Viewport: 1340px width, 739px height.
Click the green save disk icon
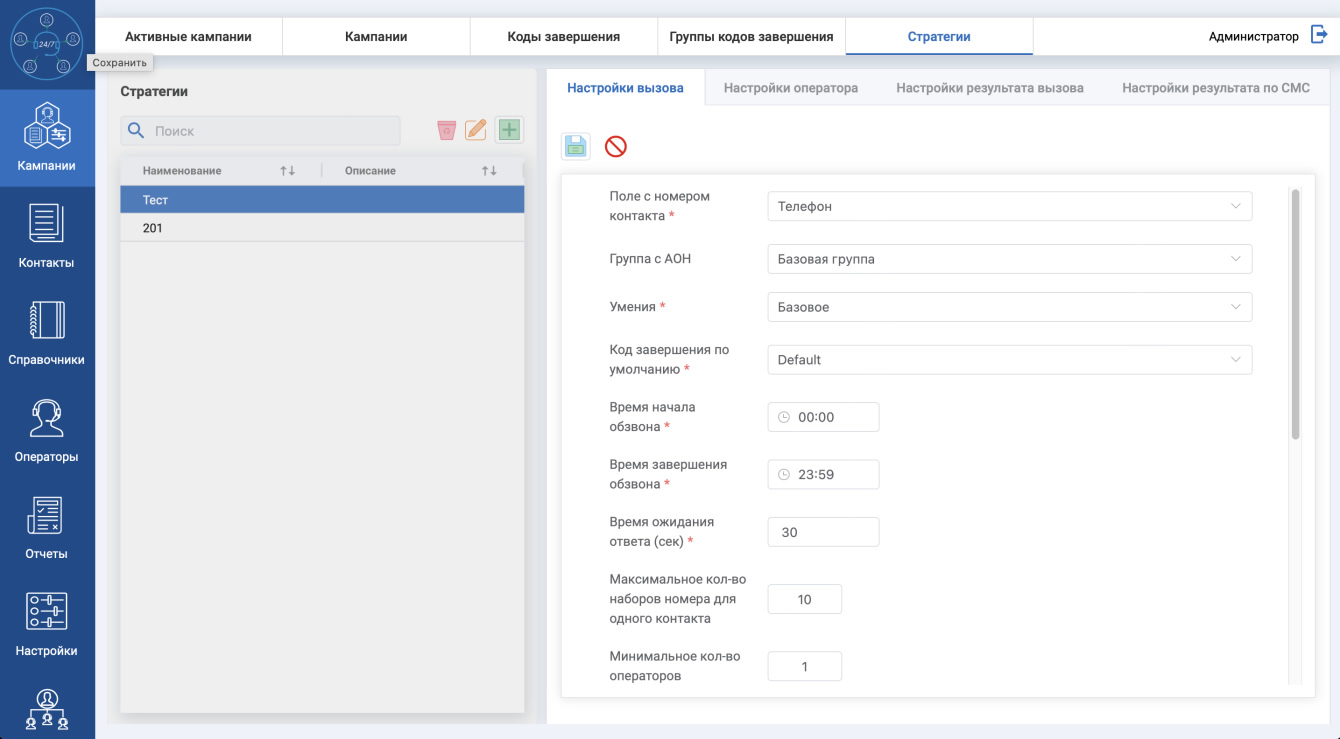click(x=576, y=146)
